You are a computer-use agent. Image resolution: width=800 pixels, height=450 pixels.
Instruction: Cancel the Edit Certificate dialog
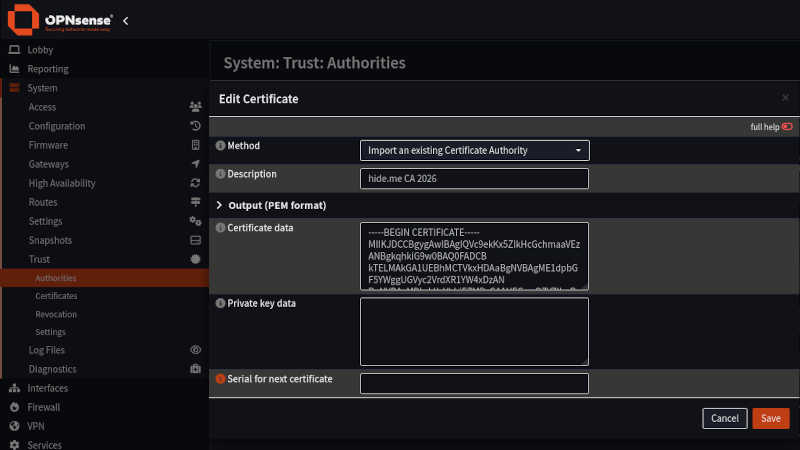[724, 418]
